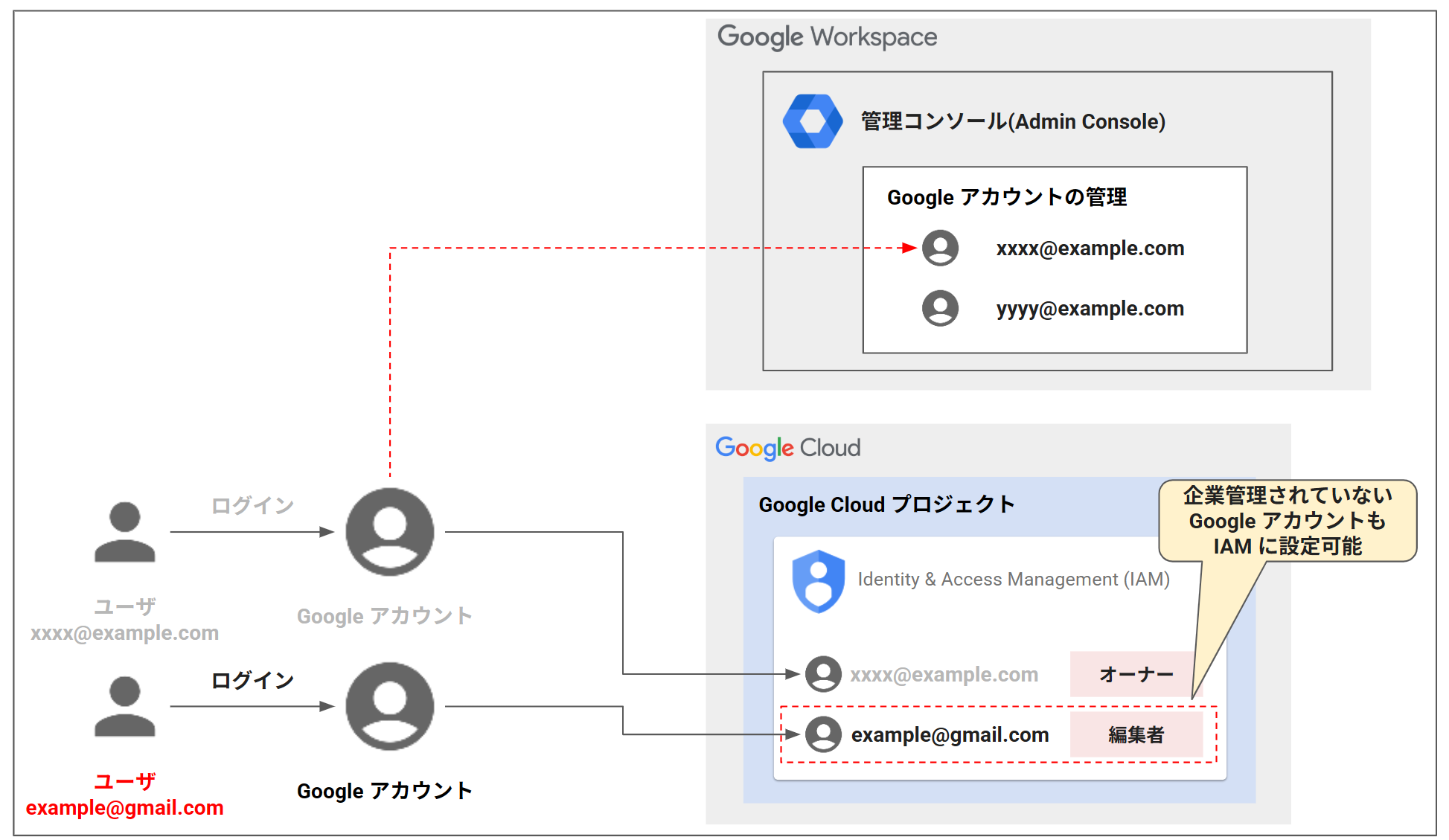
Task: Click the Identity & Access Management (IAM) label
Action: (1014, 579)
